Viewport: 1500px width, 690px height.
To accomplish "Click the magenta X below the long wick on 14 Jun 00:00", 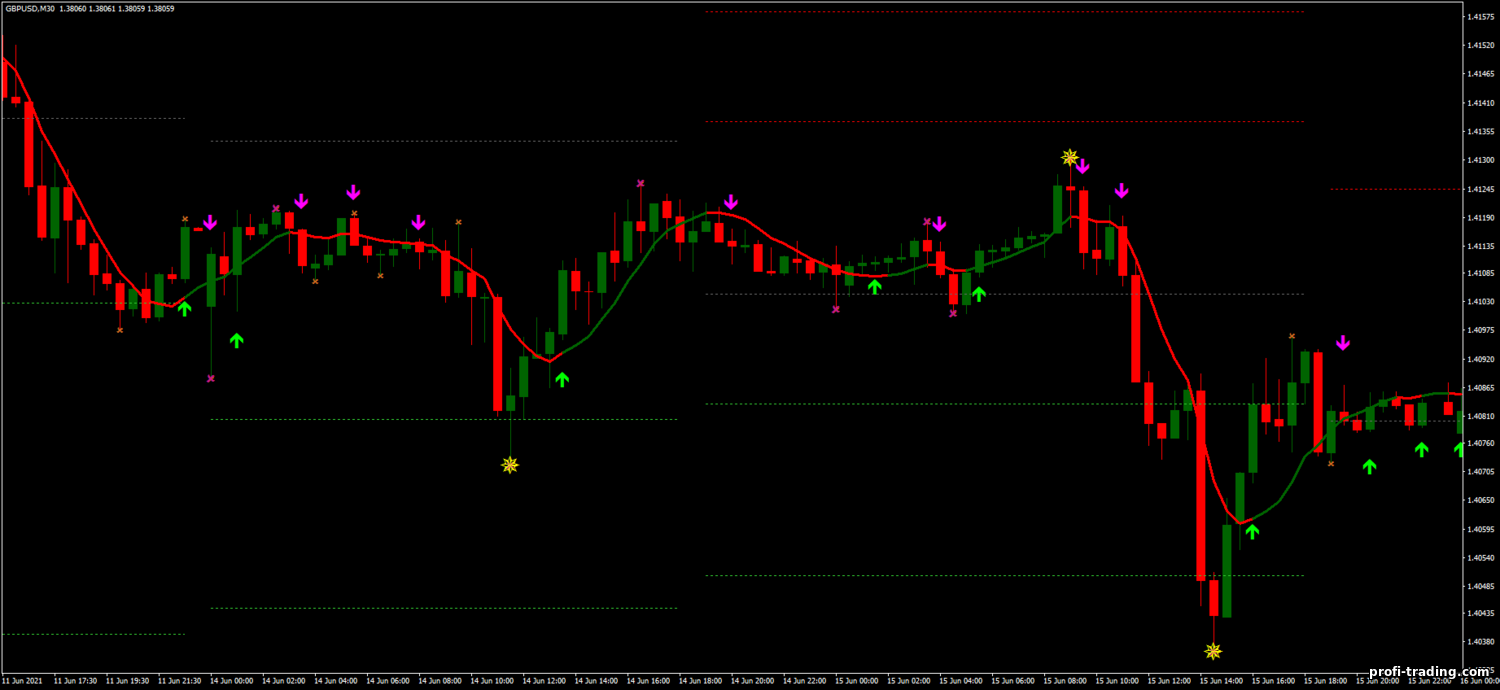I will click(211, 379).
